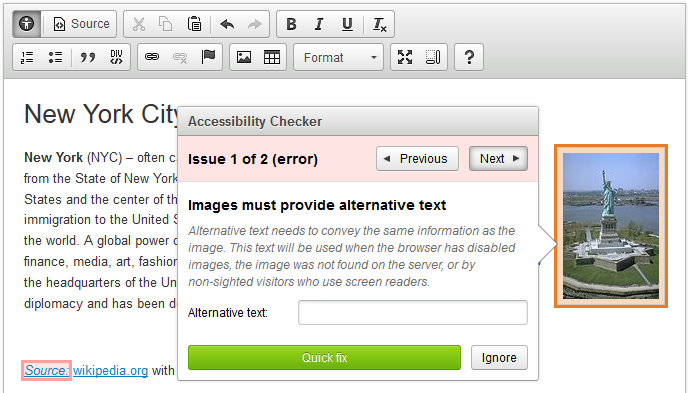
Task: Focus the Alternative text input field
Action: tap(413, 312)
